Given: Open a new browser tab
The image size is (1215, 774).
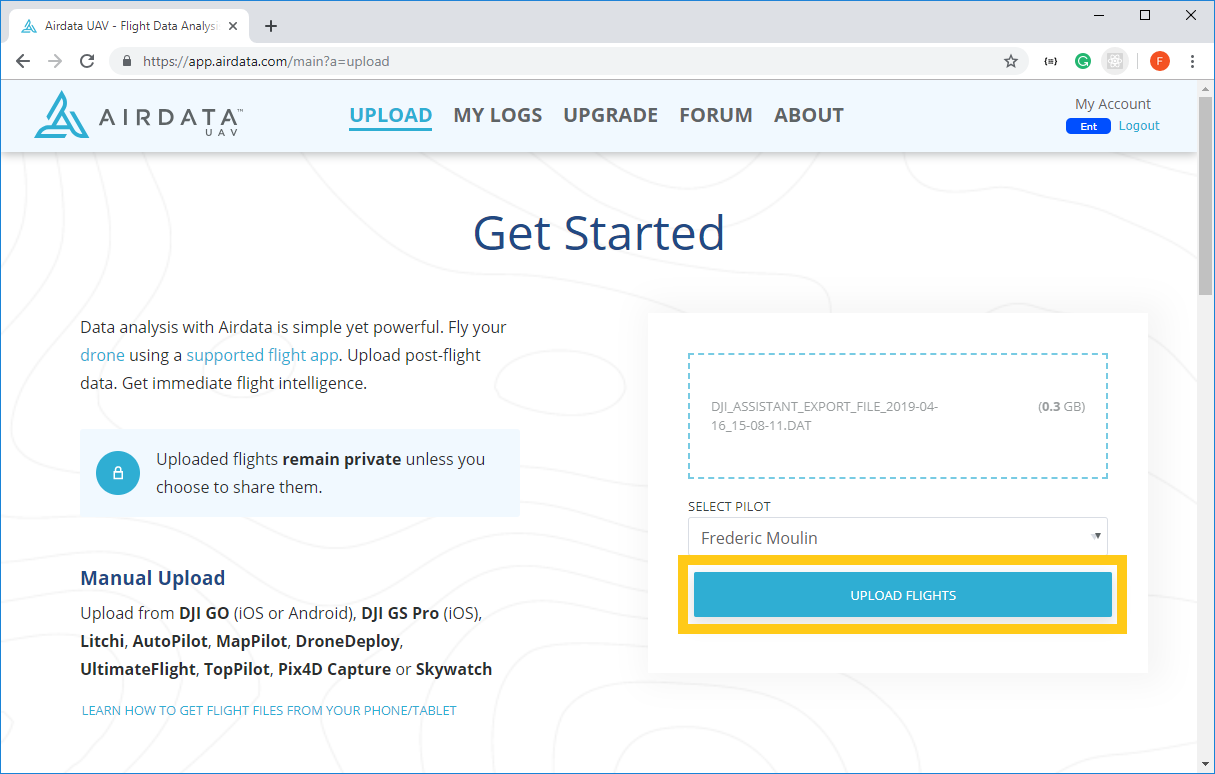Looking at the screenshot, I should click(271, 26).
